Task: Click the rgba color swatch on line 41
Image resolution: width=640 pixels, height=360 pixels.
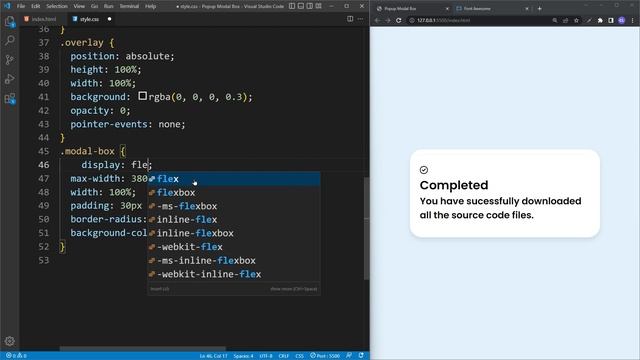Action: [142, 96]
